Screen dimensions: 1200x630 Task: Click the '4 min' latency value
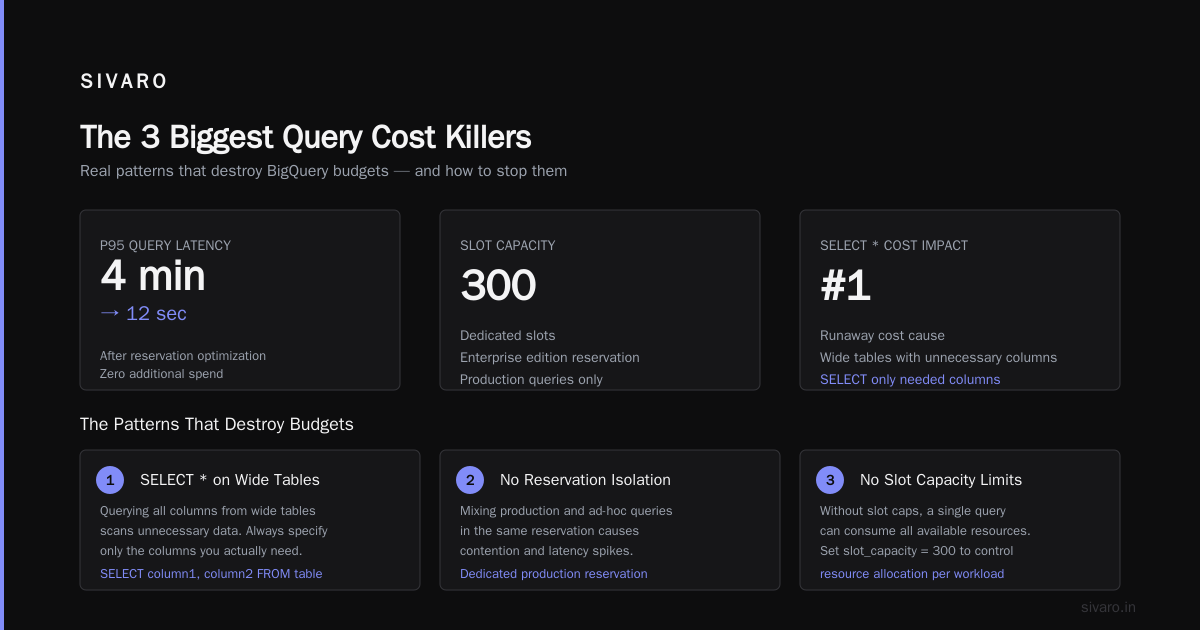pyautogui.click(x=153, y=276)
